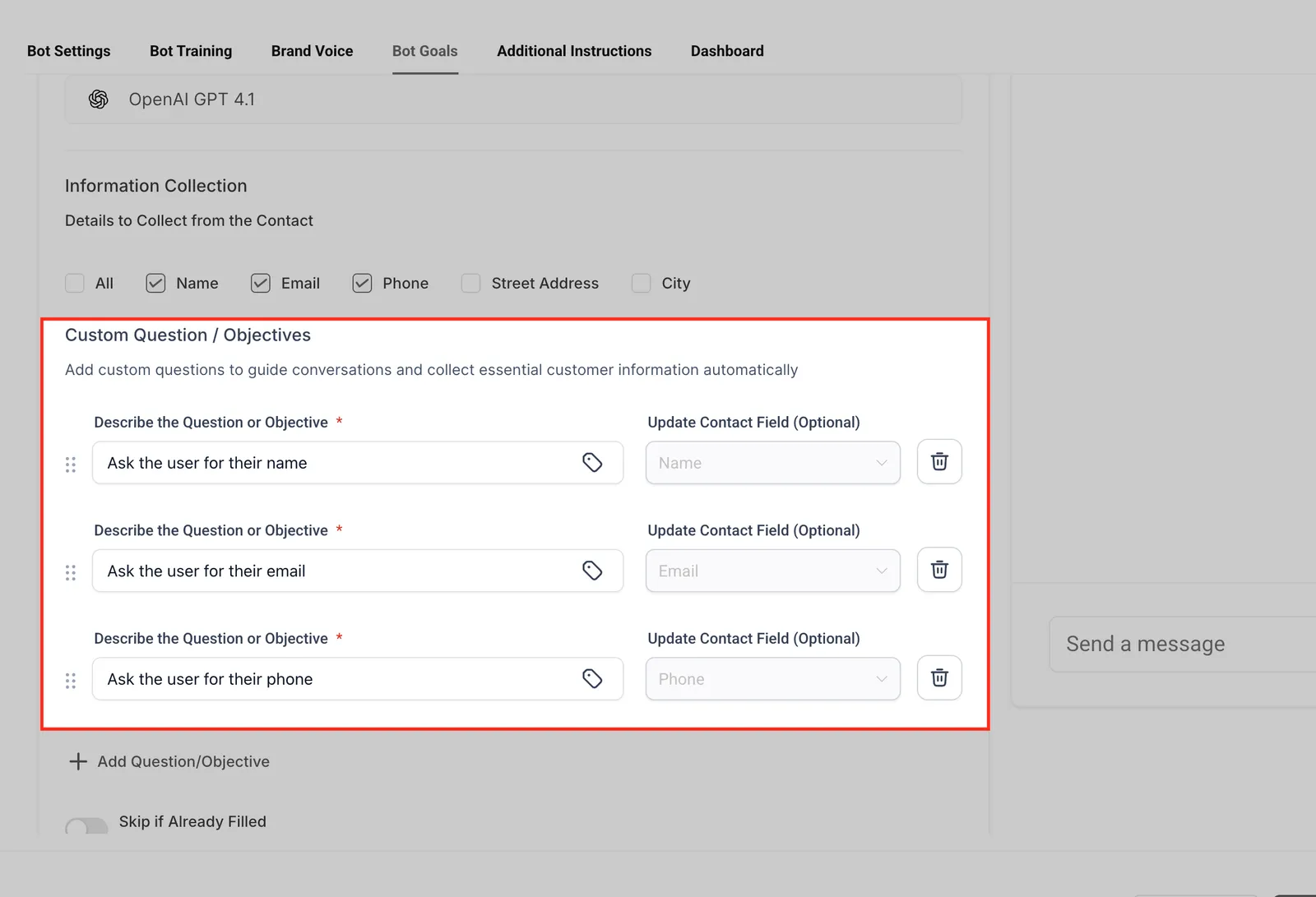This screenshot has width=1316, height=897.
Task: Switch to Bot Training tab
Action: (191, 51)
